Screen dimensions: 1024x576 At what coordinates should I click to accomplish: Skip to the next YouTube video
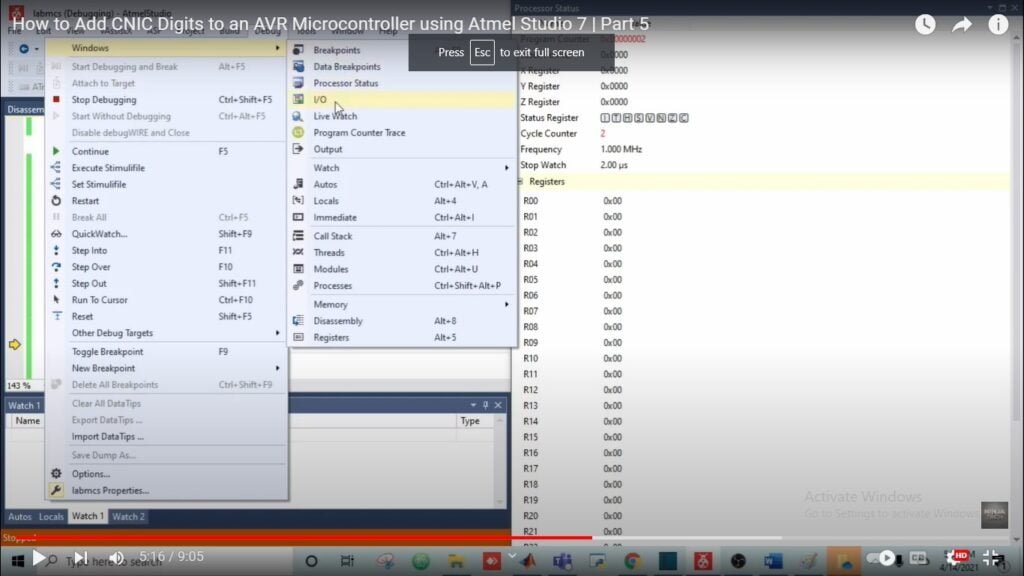click(x=80, y=558)
